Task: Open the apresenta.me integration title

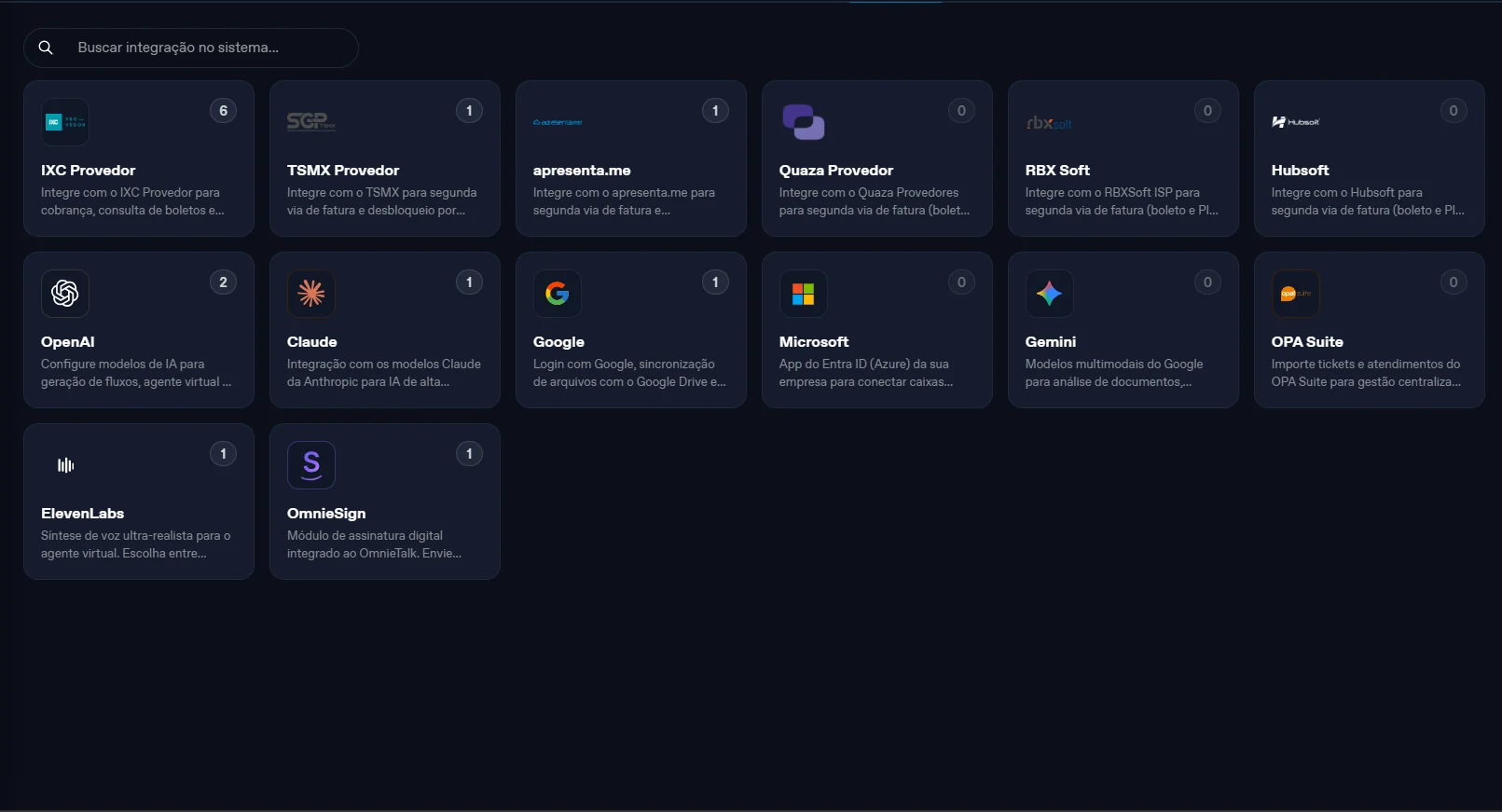Action: click(582, 171)
